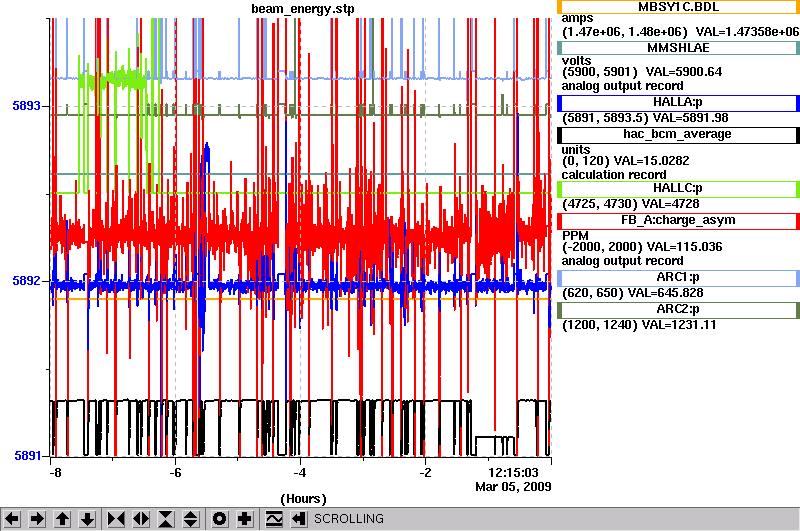The height and width of the screenshot is (531, 800).
Task: Click the VAL=115.036 reading
Action: click(684, 247)
